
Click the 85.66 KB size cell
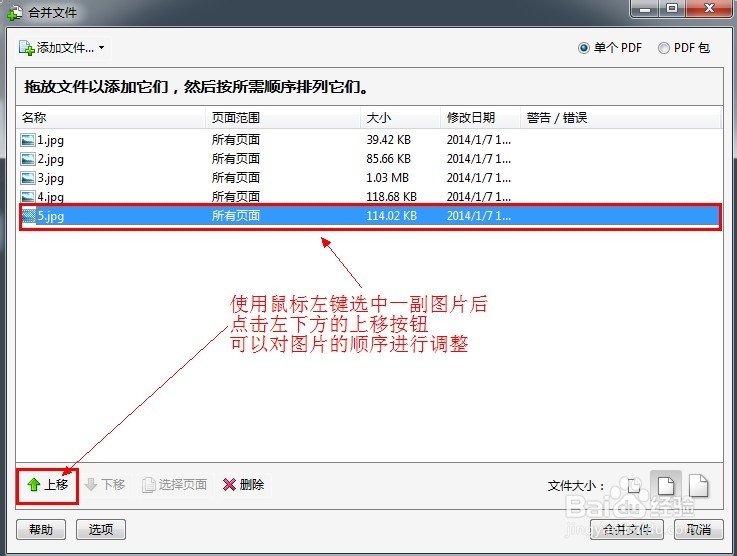pyautogui.click(x=389, y=159)
